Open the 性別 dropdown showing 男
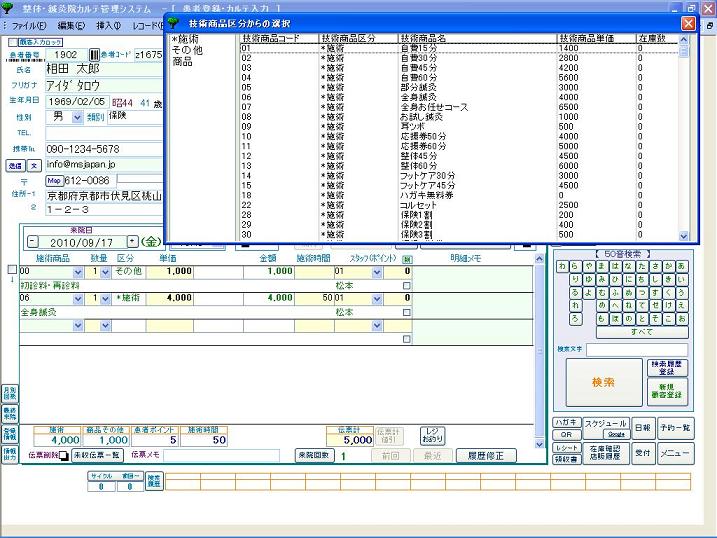This screenshot has height=538, width=717. point(77,117)
